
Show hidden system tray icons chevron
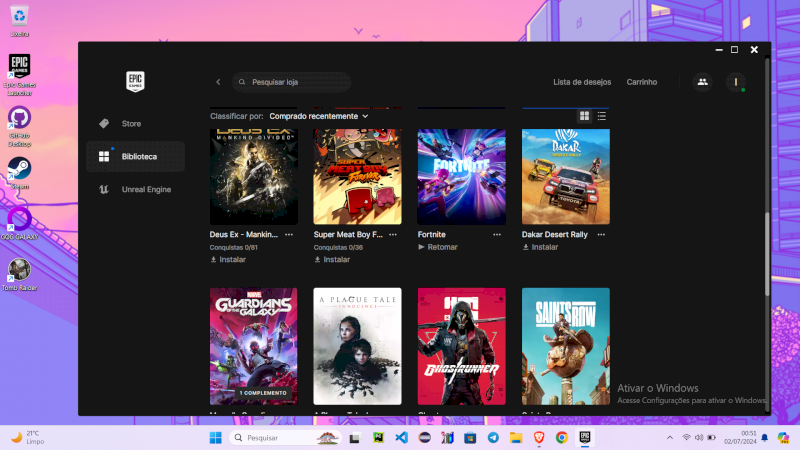click(x=669, y=438)
